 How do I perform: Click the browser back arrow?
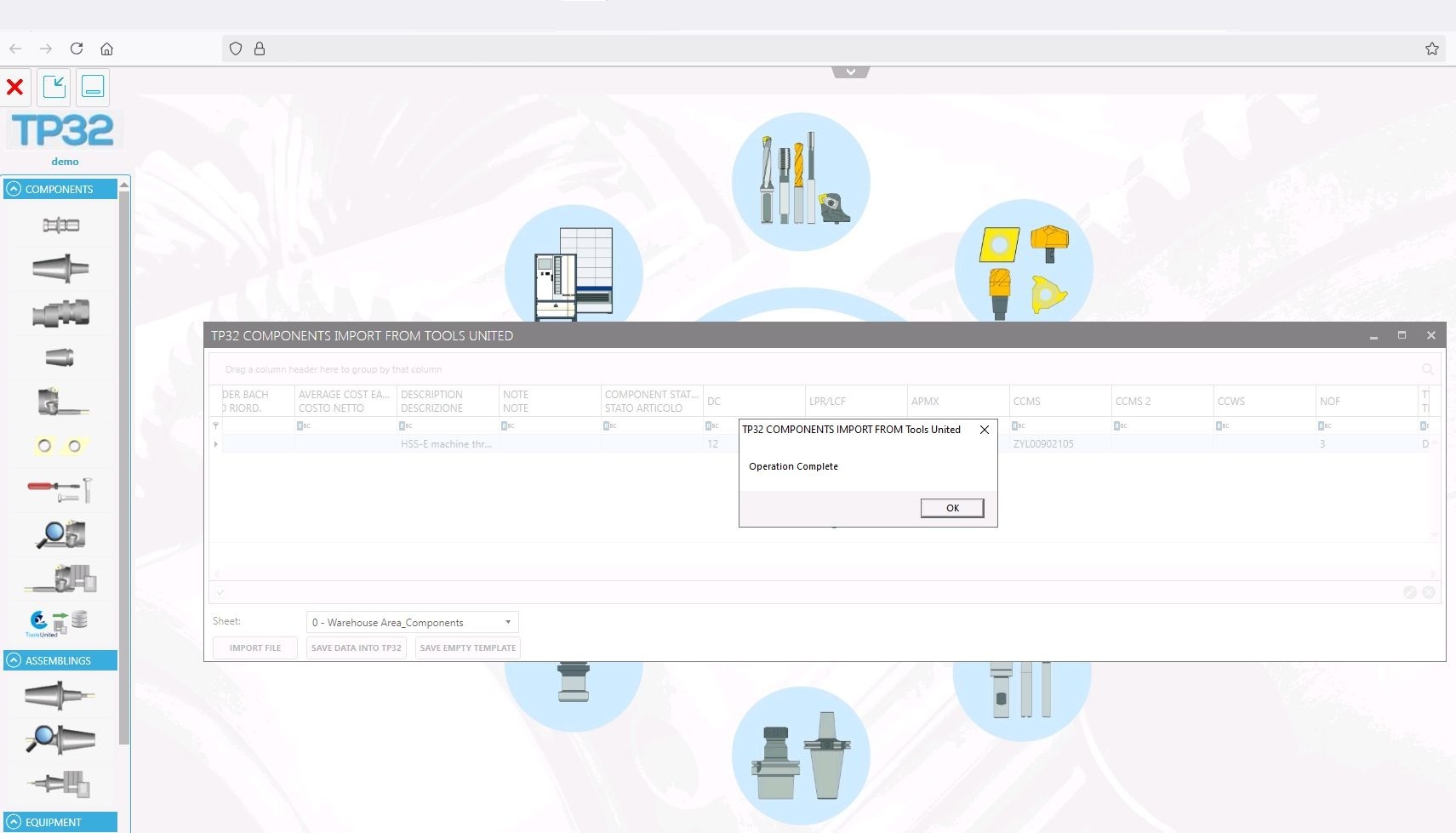click(15, 48)
